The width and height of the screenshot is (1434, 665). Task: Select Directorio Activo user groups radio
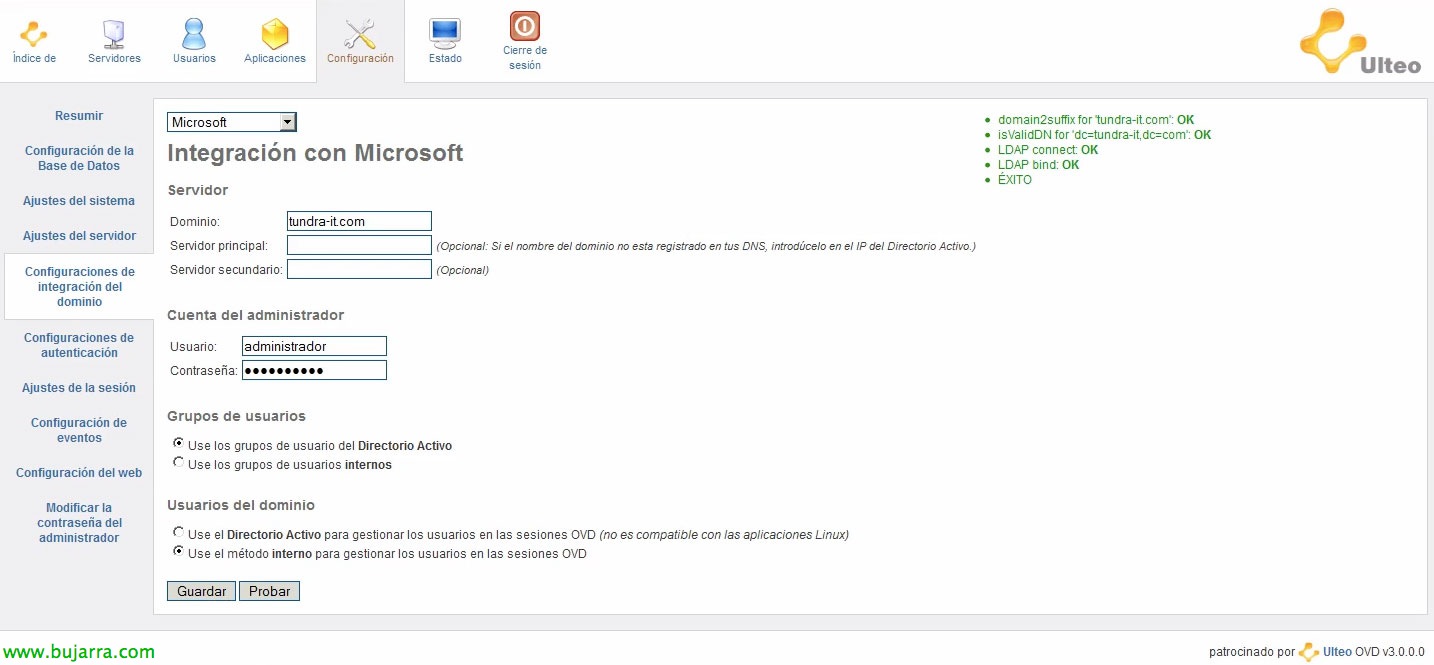pos(179,443)
